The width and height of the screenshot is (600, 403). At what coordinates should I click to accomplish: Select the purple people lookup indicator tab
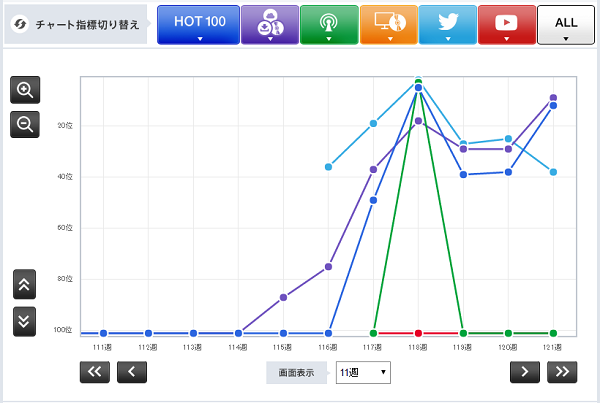[269, 24]
